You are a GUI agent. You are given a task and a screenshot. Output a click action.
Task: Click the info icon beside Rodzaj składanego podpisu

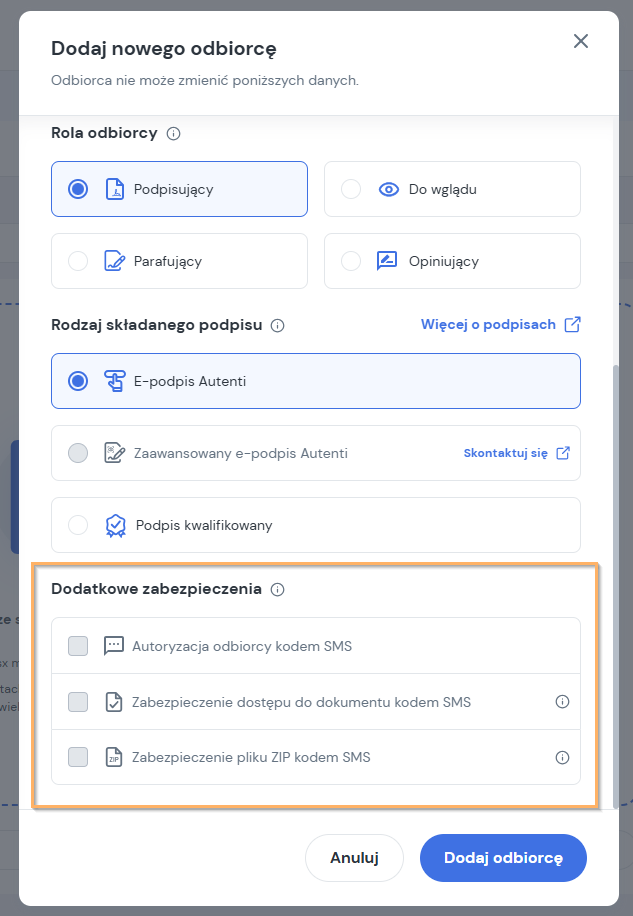coord(278,325)
